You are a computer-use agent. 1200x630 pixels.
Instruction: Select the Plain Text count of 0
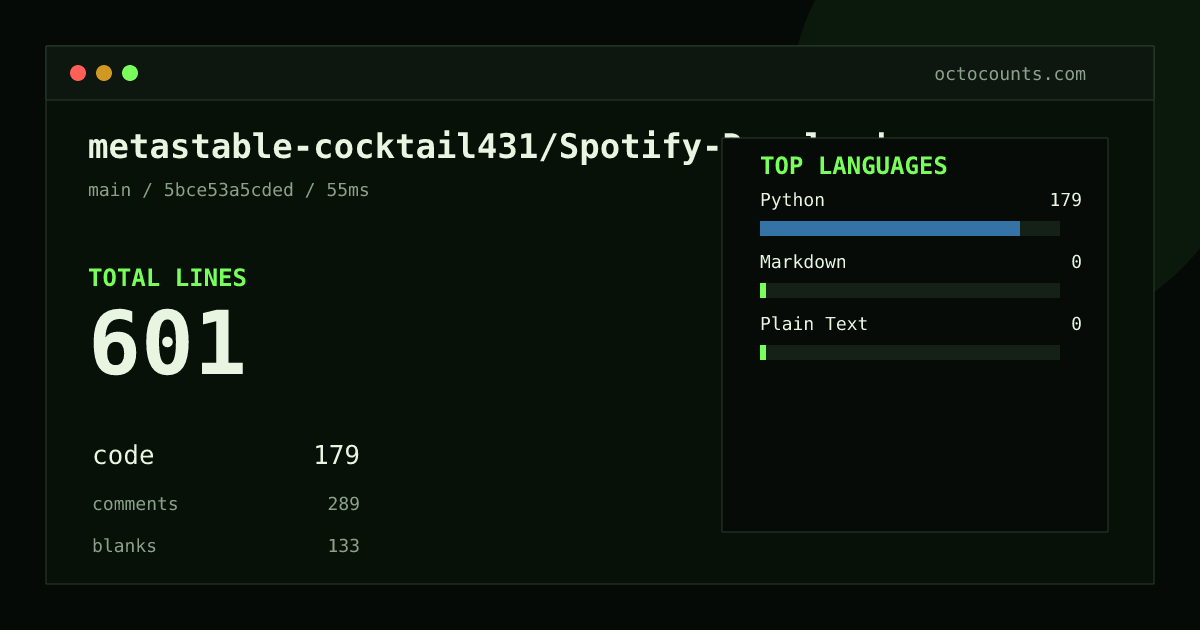click(x=1076, y=324)
